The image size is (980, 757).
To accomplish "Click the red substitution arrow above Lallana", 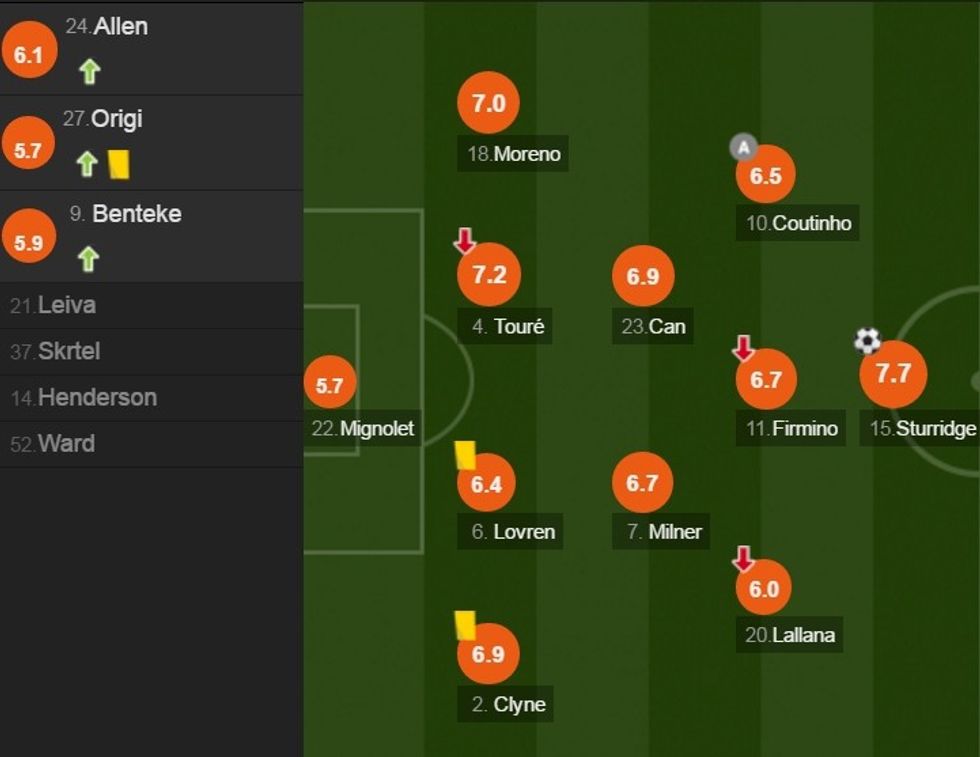I will (743, 559).
